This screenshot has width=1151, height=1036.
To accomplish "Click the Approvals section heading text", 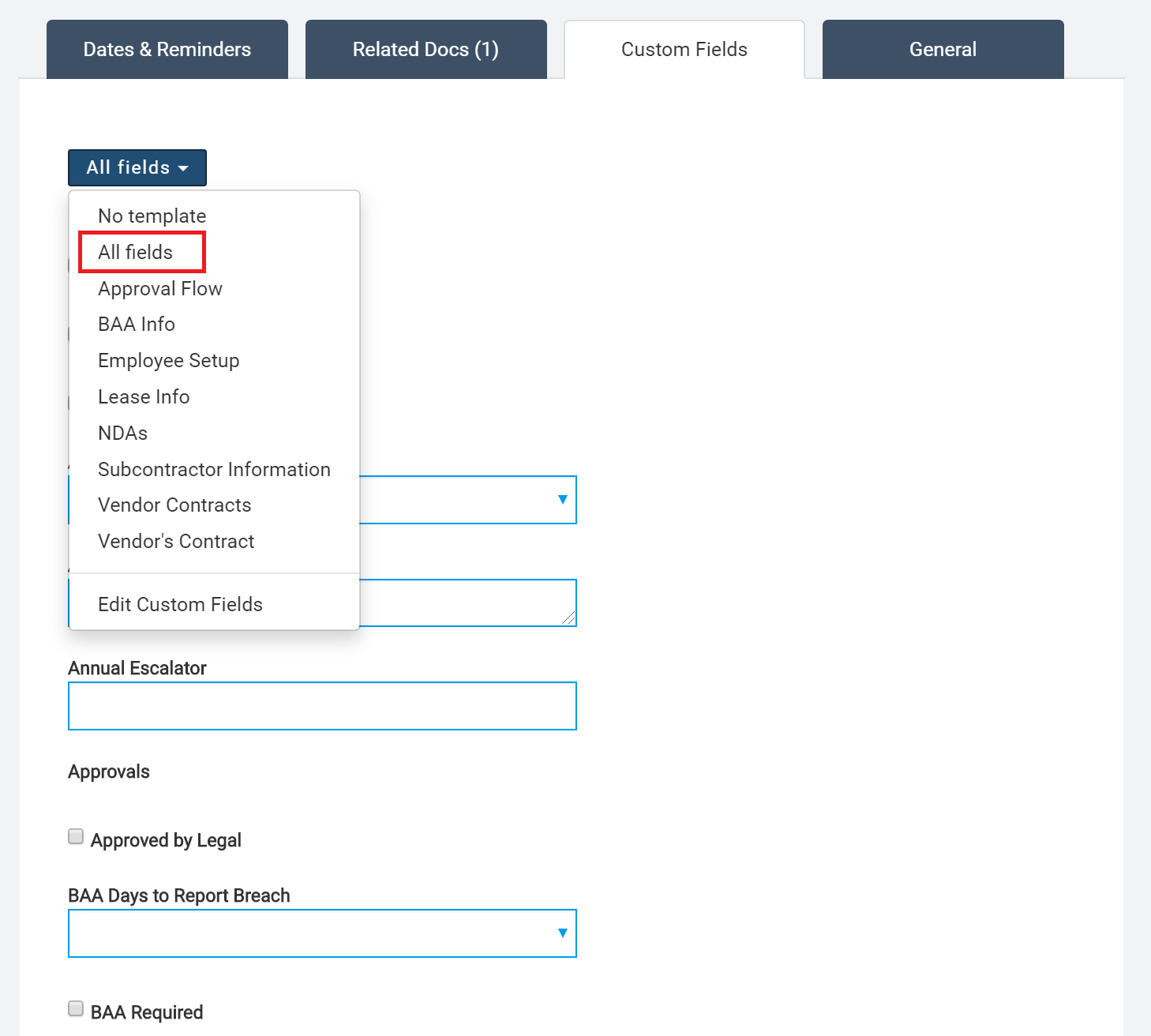I will pyautogui.click(x=109, y=771).
